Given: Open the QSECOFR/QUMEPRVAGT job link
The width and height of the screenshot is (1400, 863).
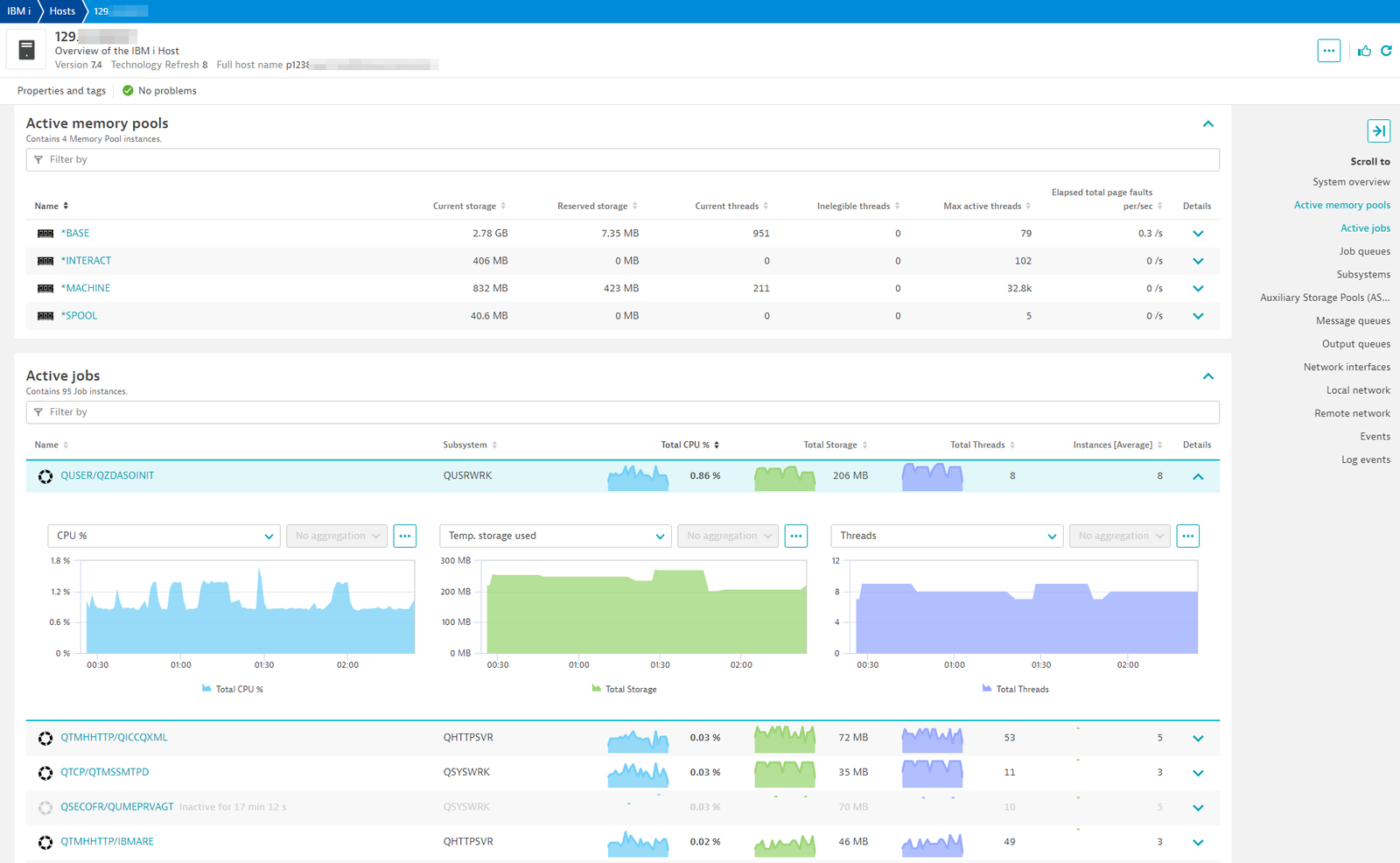Looking at the screenshot, I should (x=116, y=807).
